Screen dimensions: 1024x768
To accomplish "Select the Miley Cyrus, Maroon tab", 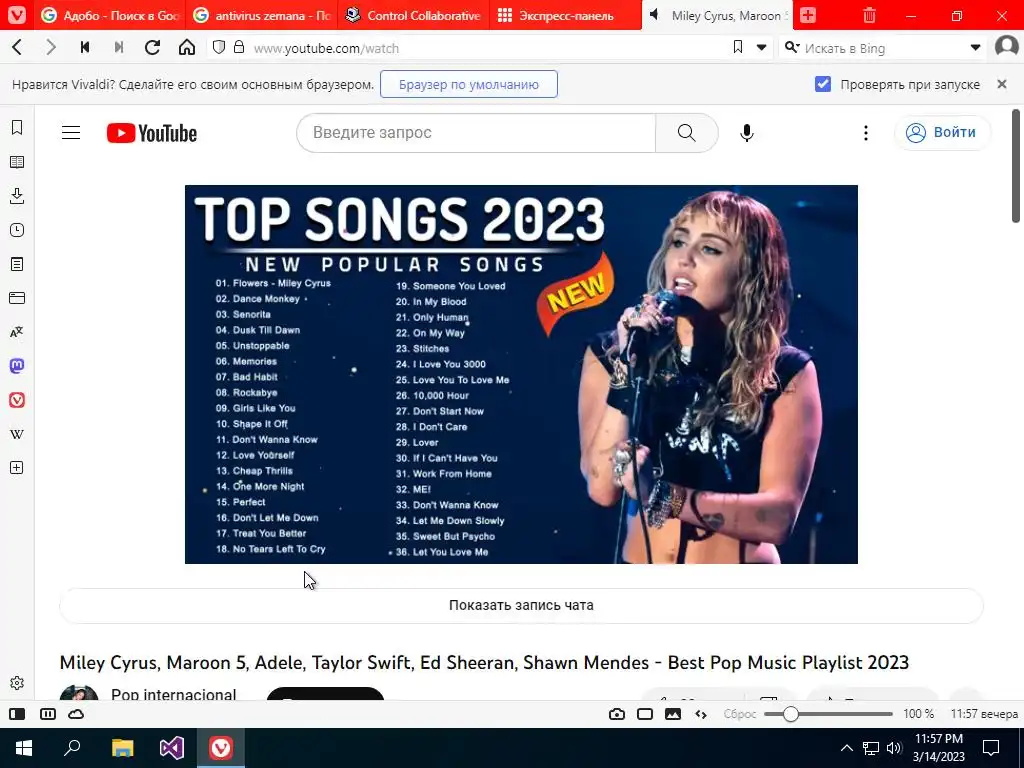I will coord(718,16).
